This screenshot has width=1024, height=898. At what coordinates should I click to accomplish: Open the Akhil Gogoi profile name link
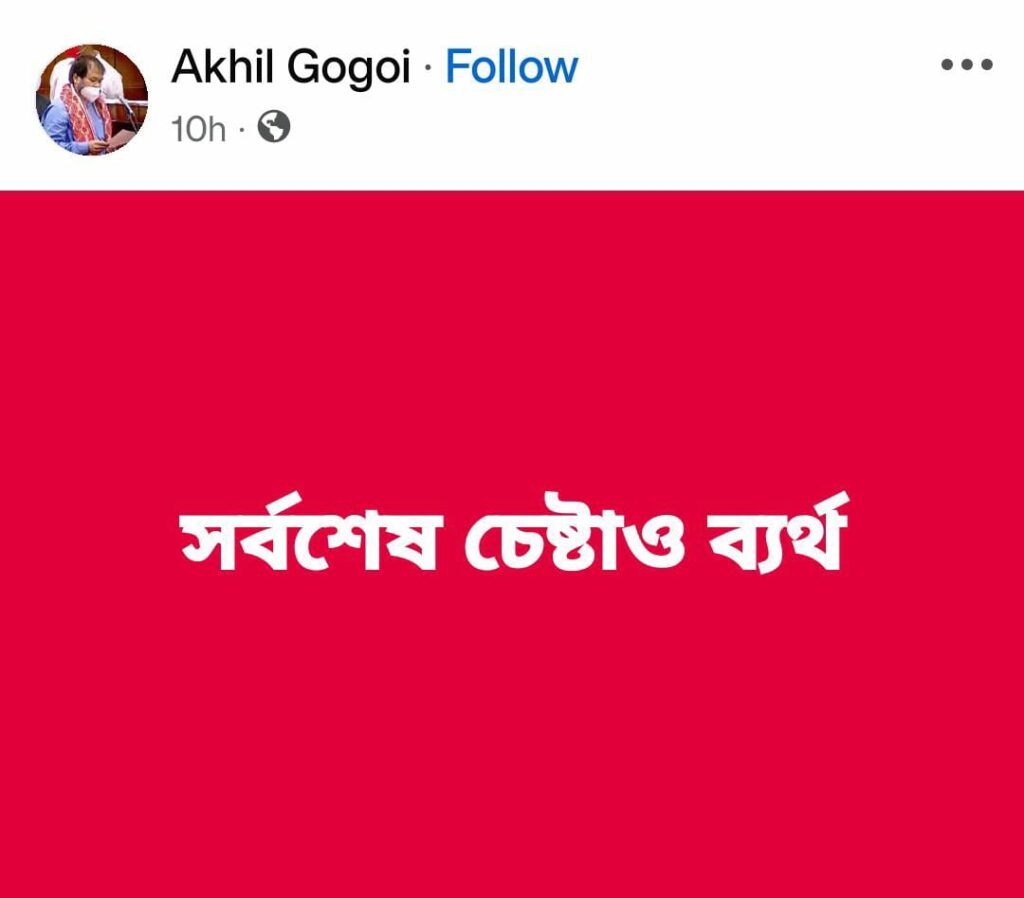click(291, 68)
